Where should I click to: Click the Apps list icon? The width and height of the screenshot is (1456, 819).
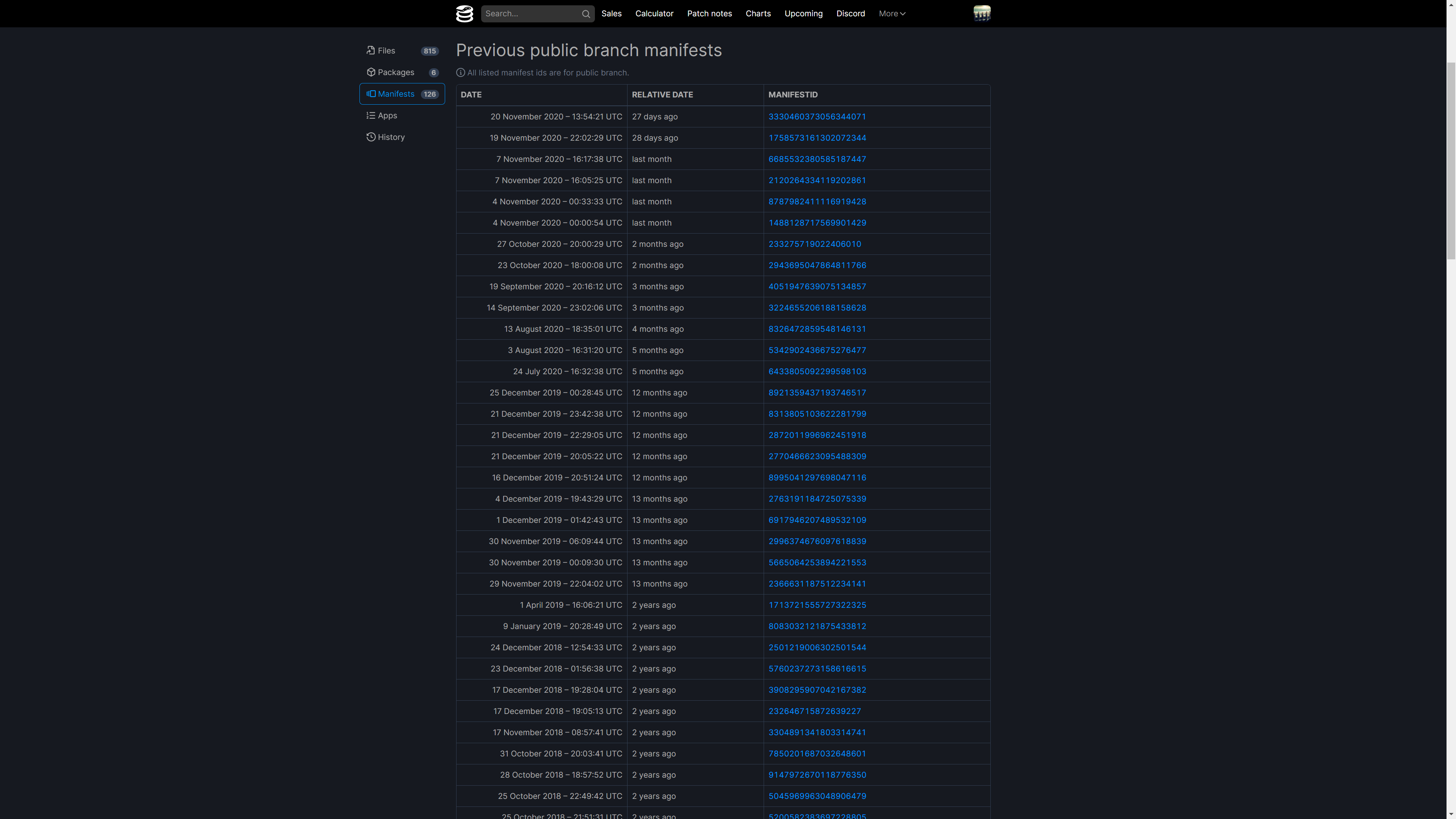(x=371, y=115)
